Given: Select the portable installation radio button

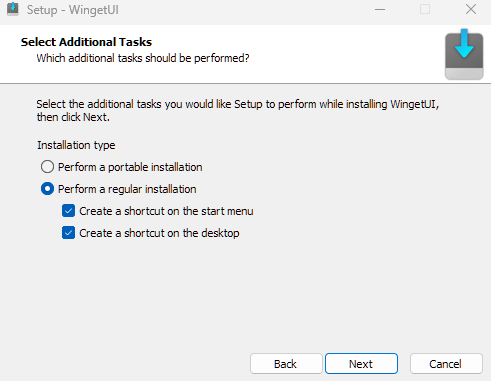Looking at the screenshot, I should click(47, 167).
